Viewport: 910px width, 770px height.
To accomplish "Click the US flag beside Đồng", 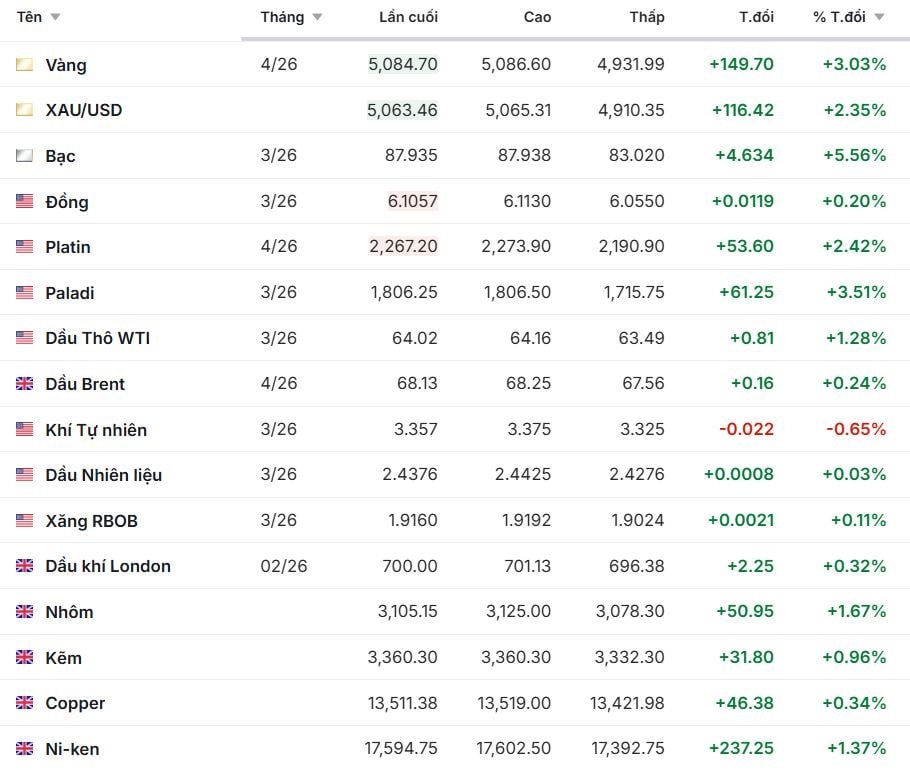I will [24, 202].
